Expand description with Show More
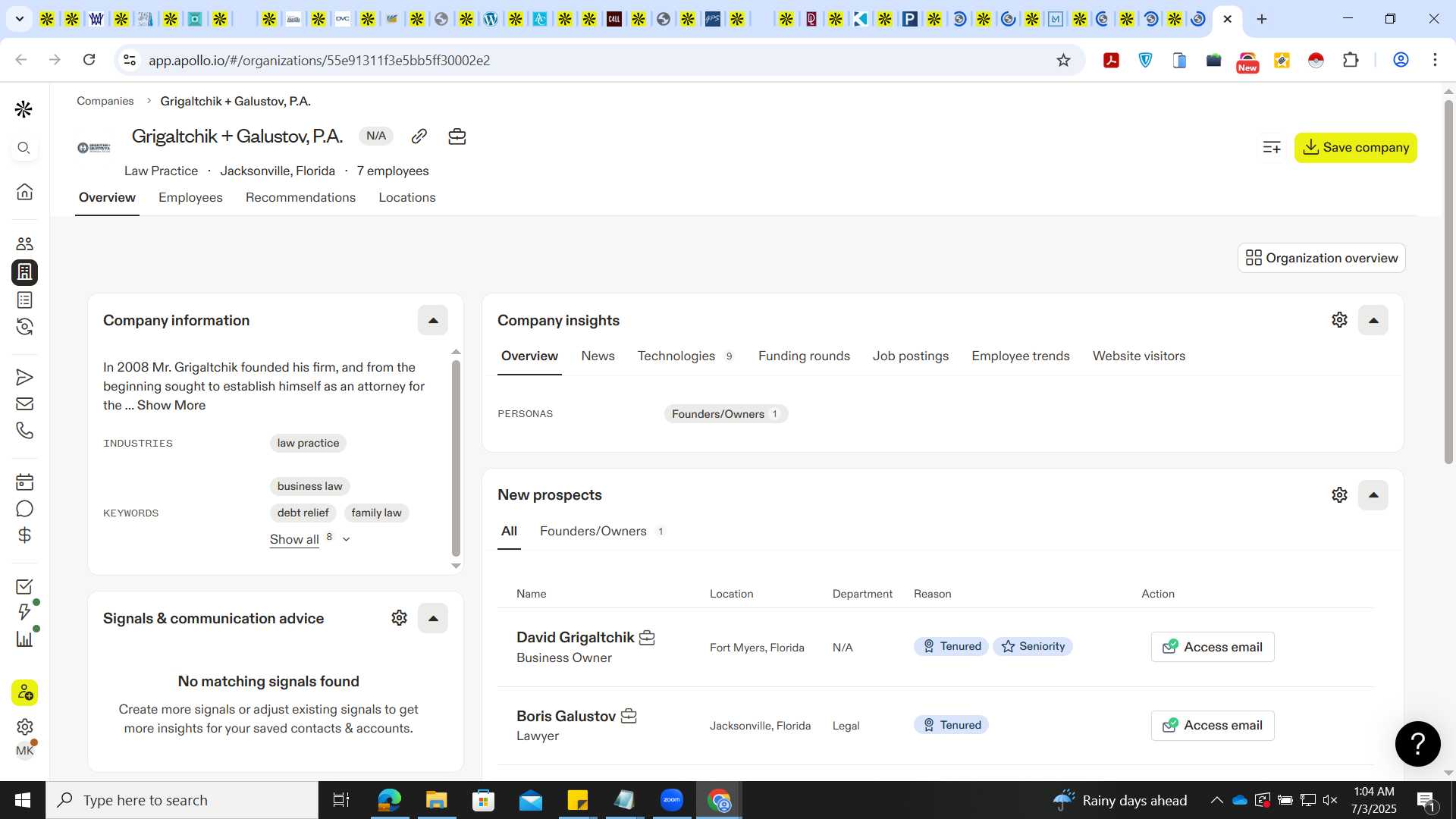The height and width of the screenshot is (819, 1456). coord(171,405)
